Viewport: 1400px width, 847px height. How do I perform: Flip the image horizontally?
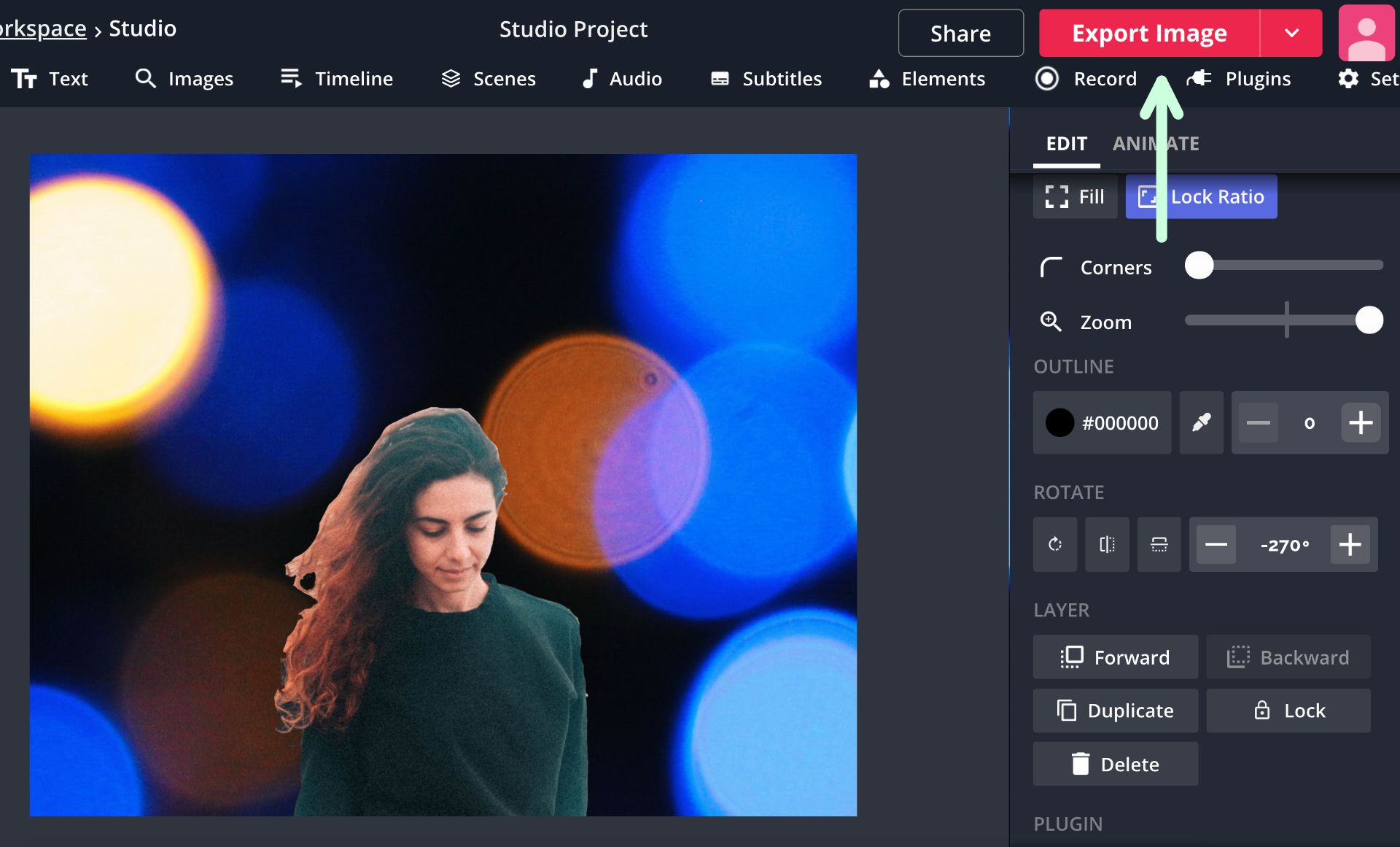coord(1107,544)
